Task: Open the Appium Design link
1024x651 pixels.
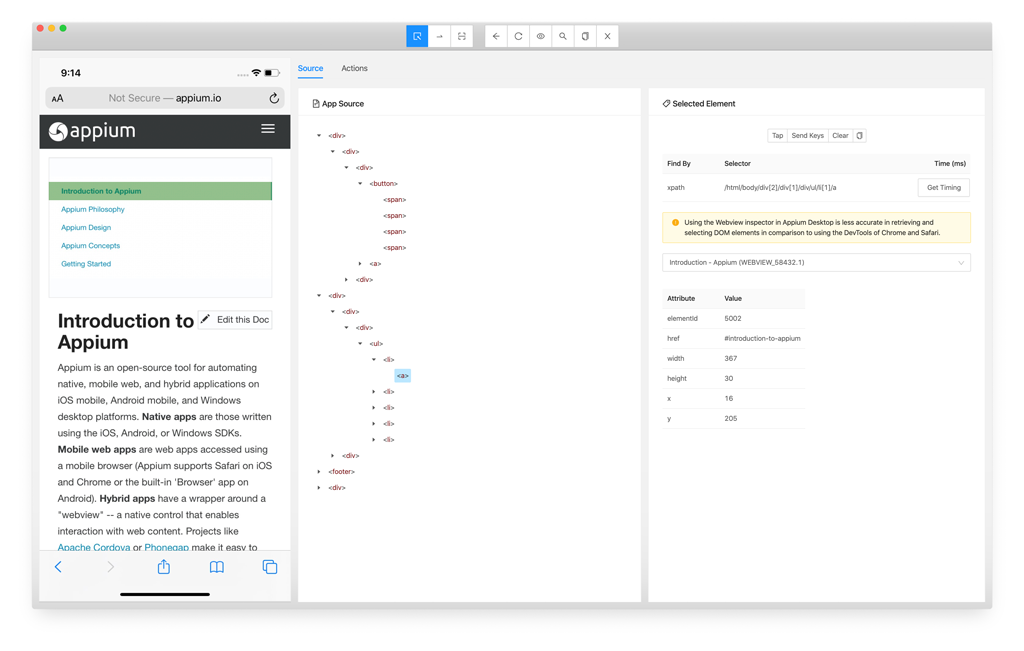Action: tap(86, 228)
